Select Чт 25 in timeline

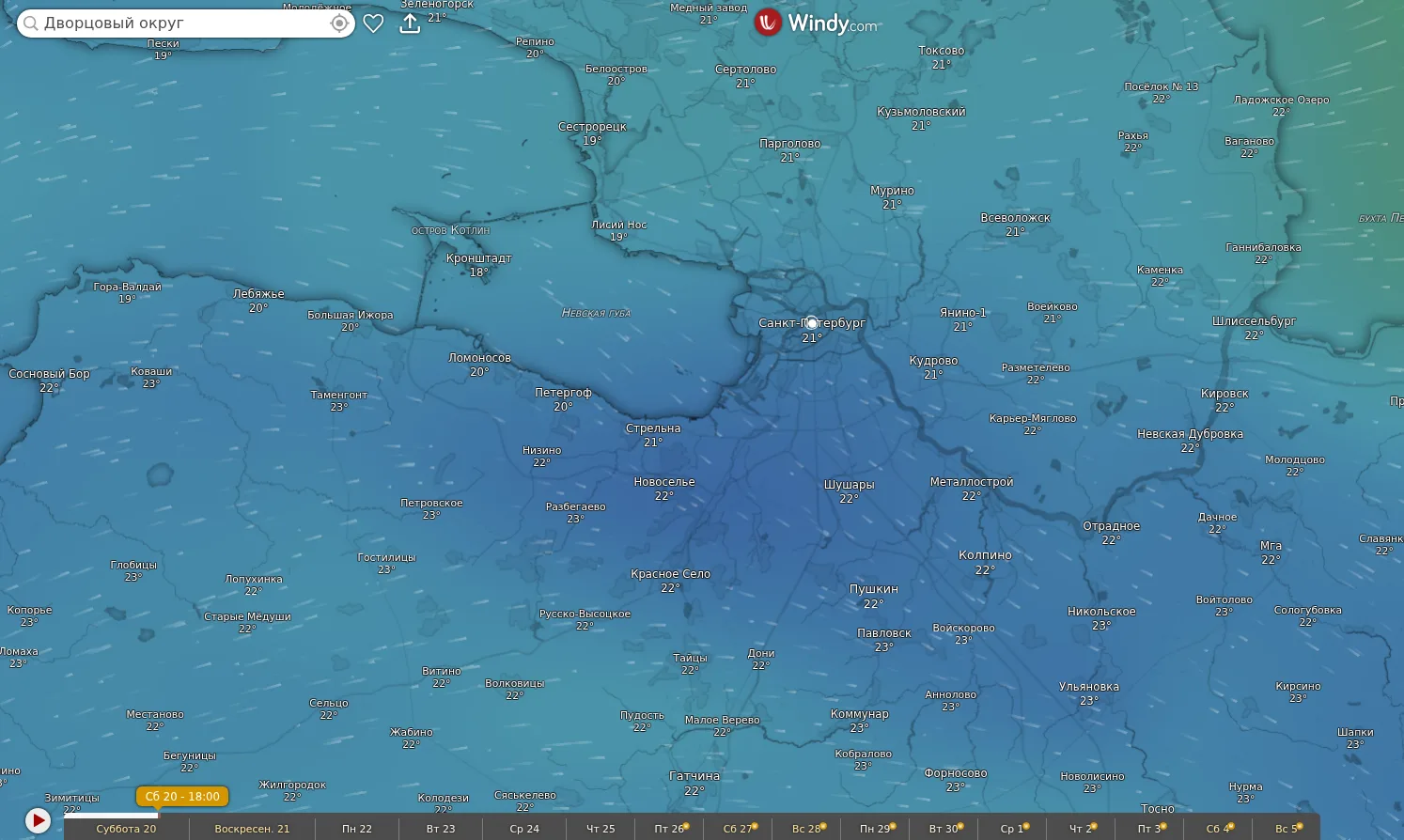pyautogui.click(x=601, y=829)
